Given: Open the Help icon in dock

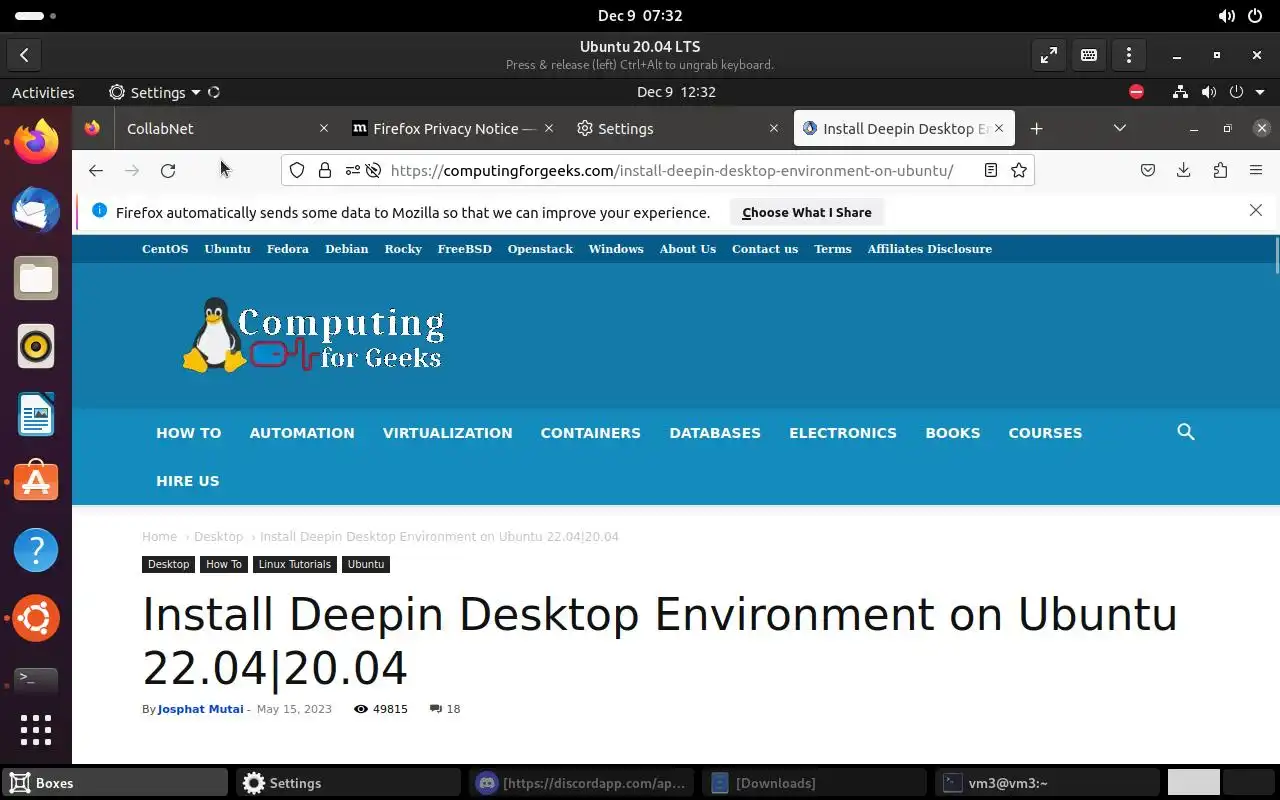Looking at the screenshot, I should point(36,550).
